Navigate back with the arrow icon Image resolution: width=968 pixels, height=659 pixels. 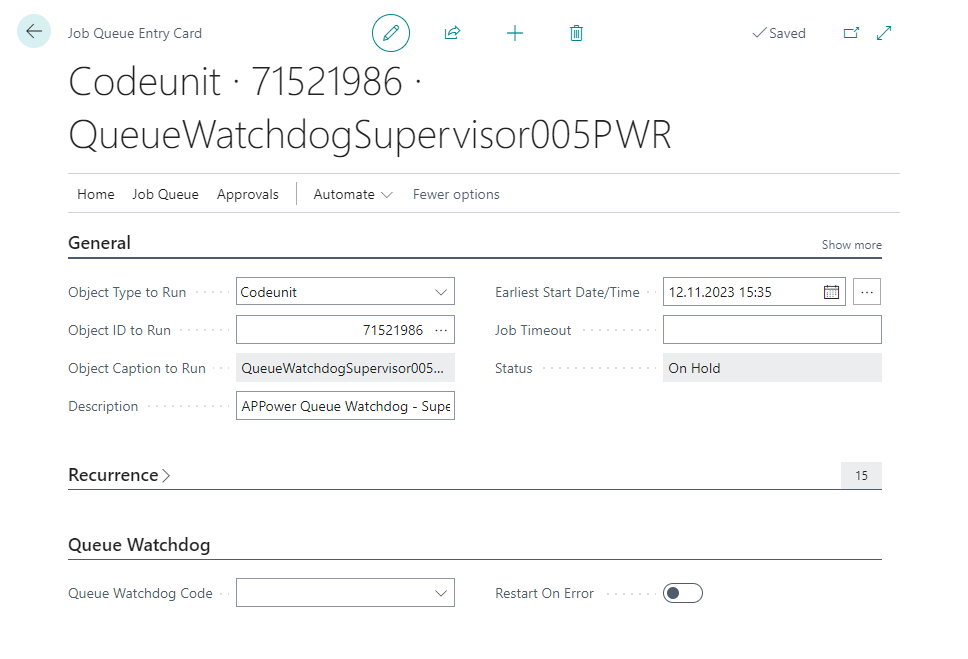point(33,32)
